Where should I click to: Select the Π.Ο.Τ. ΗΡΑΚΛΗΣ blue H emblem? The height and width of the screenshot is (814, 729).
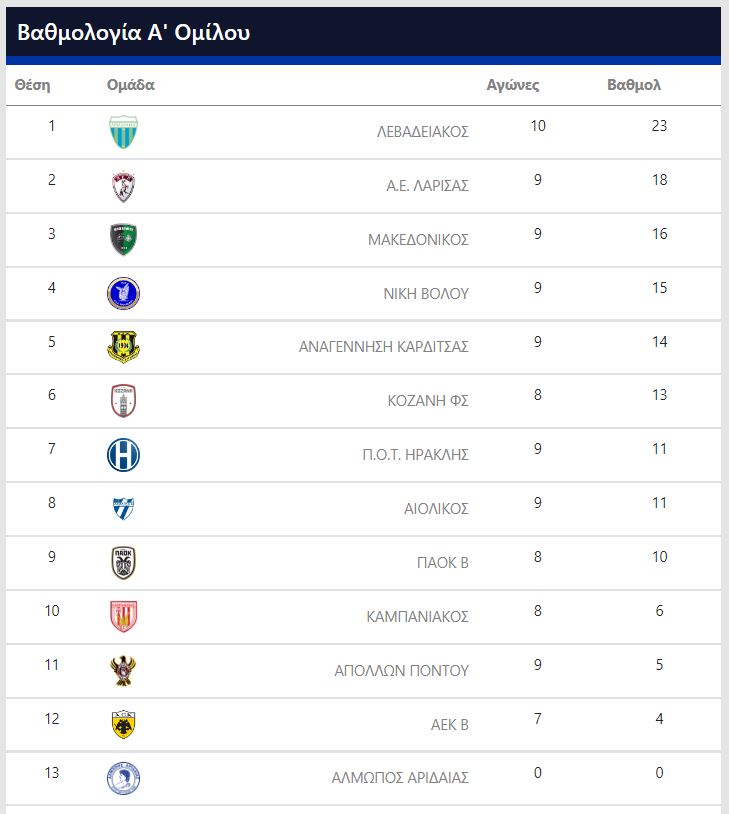pyautogui.click(x=124, y=455)
